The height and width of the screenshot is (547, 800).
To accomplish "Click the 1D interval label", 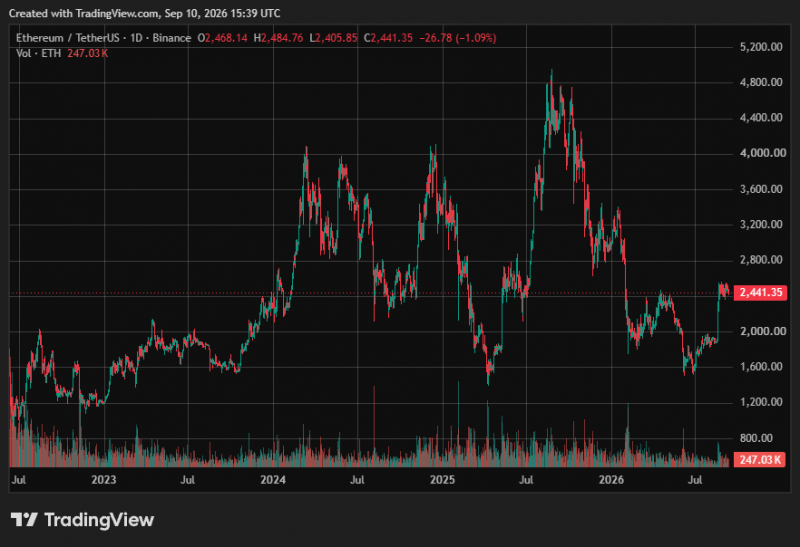I will (x=136, y=38).
